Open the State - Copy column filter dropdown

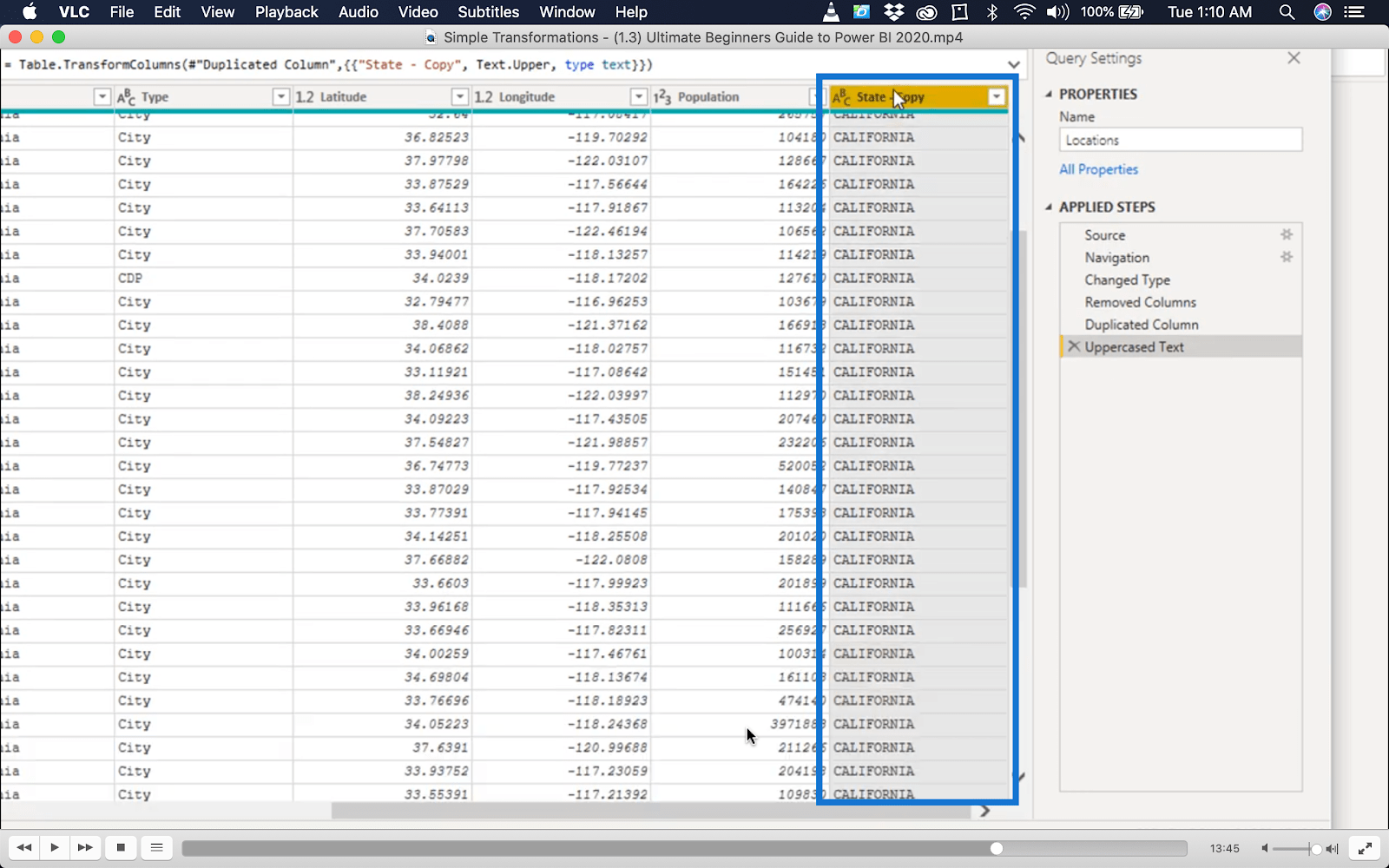[x=997, y=97]
